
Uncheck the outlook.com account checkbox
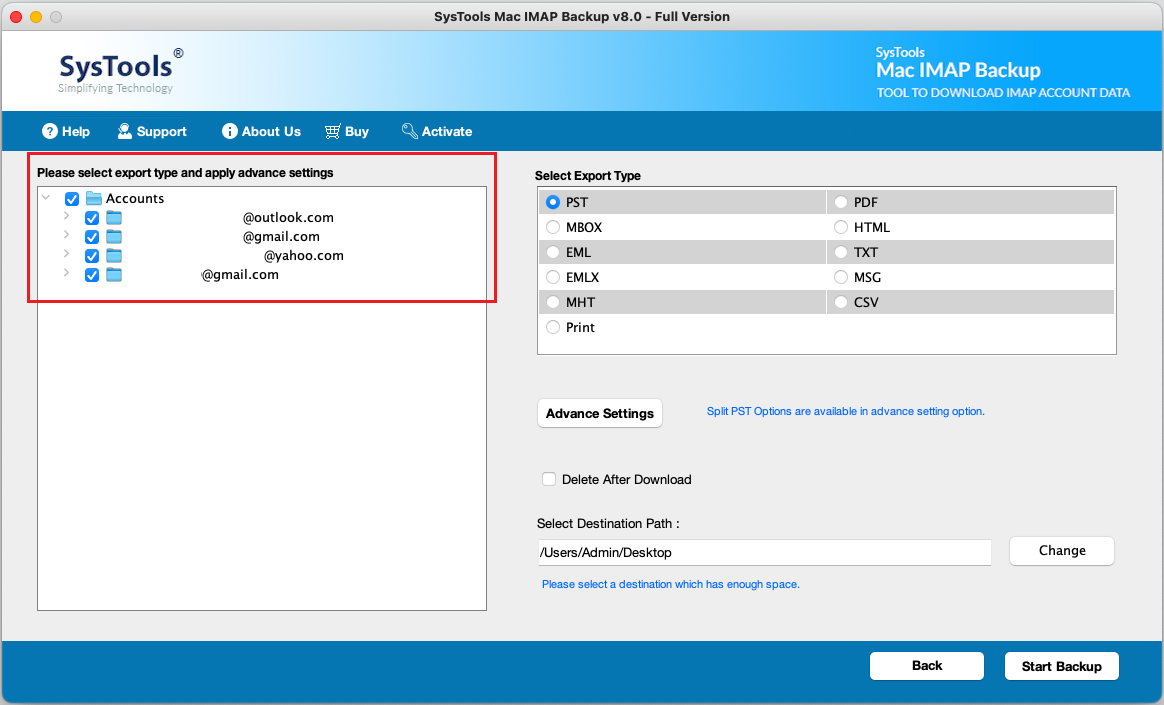click(91, 218)
